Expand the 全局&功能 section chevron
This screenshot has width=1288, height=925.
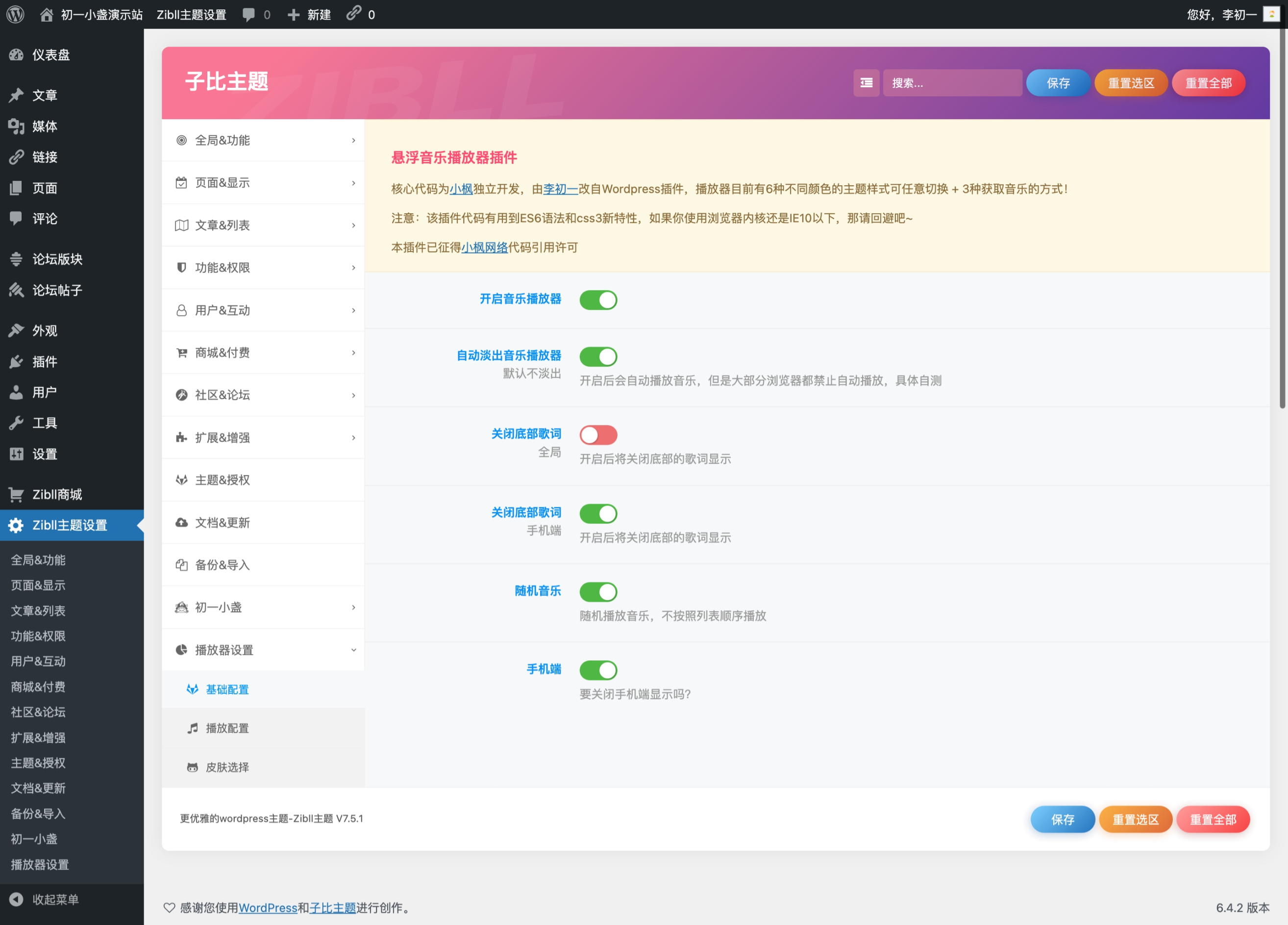[x=353, y=140]
